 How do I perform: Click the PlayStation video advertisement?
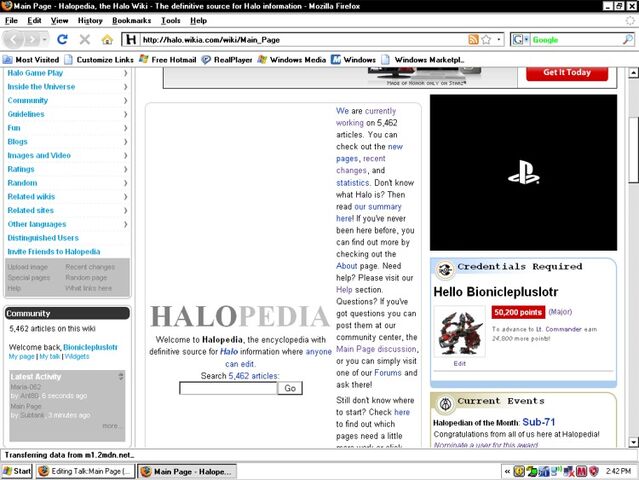click(523, 173)
